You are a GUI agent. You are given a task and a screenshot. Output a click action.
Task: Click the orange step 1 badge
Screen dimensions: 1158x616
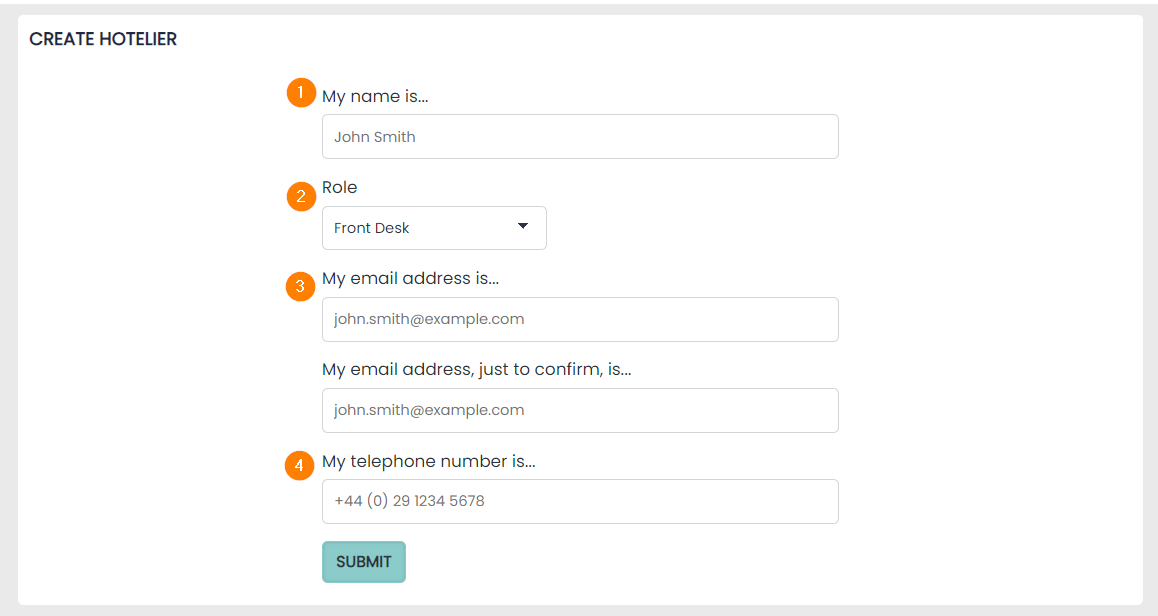[x=301, y=93]
